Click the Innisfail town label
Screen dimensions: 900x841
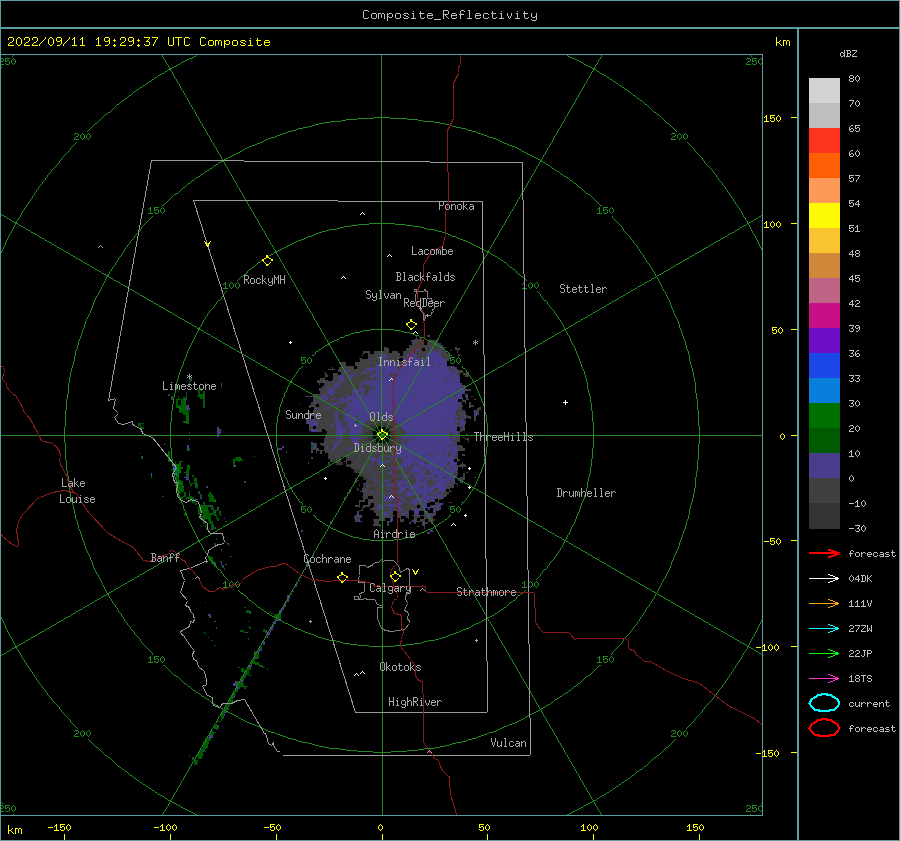point(404,362)
